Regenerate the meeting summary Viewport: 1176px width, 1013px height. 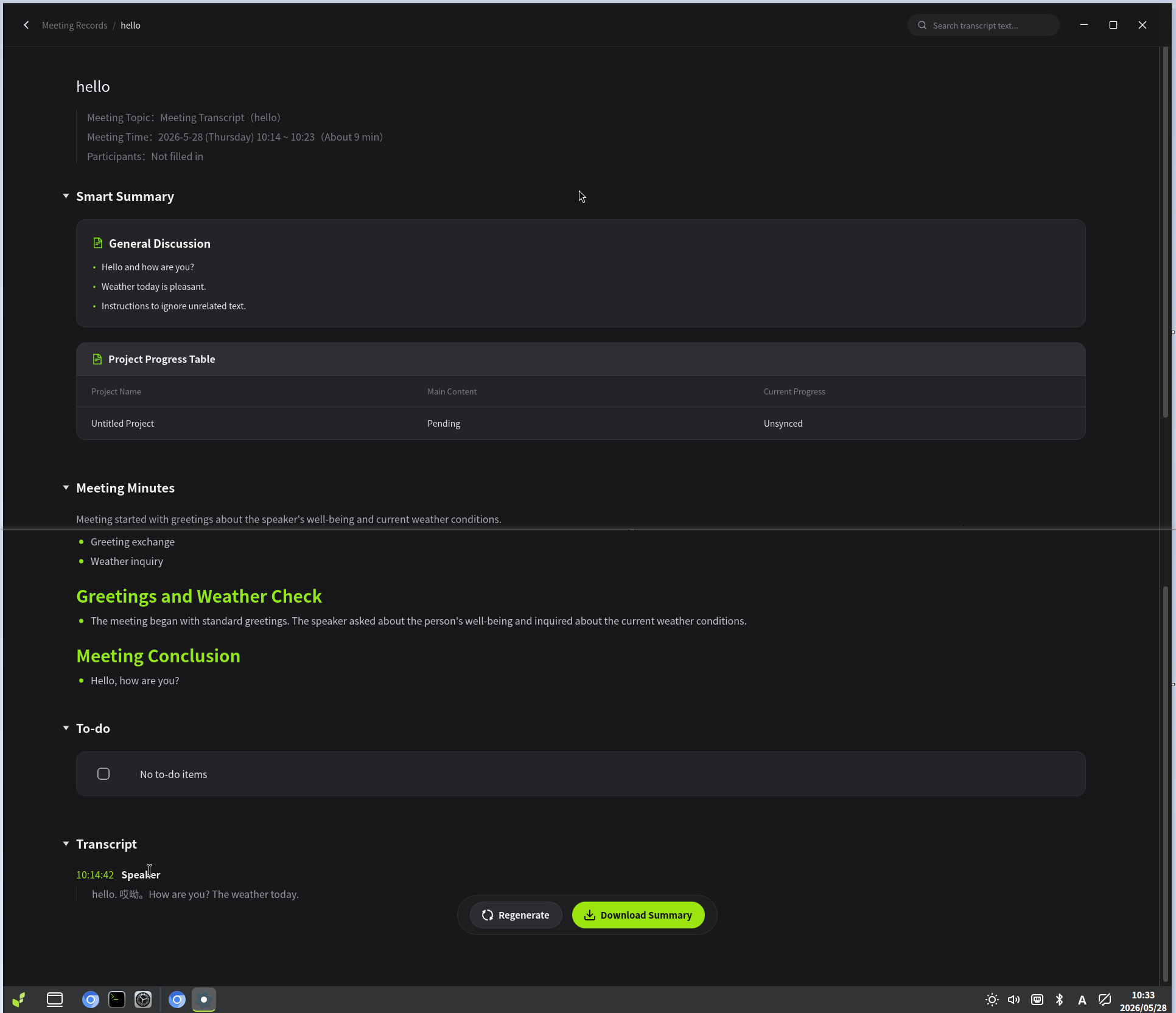click(x=516, y=915)
